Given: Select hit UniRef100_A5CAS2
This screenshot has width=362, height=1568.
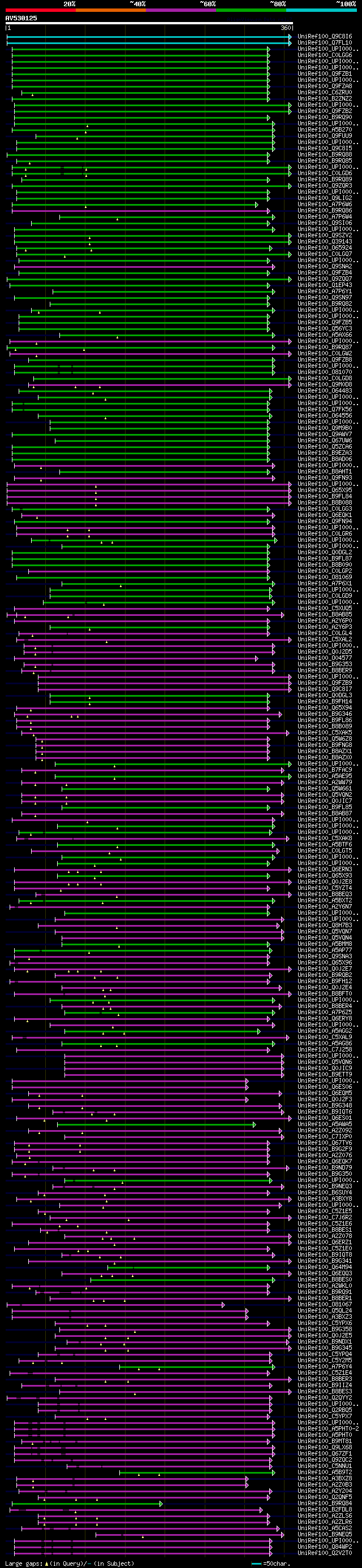Looking at the screenshot, I should click(x=325, y=1528).
